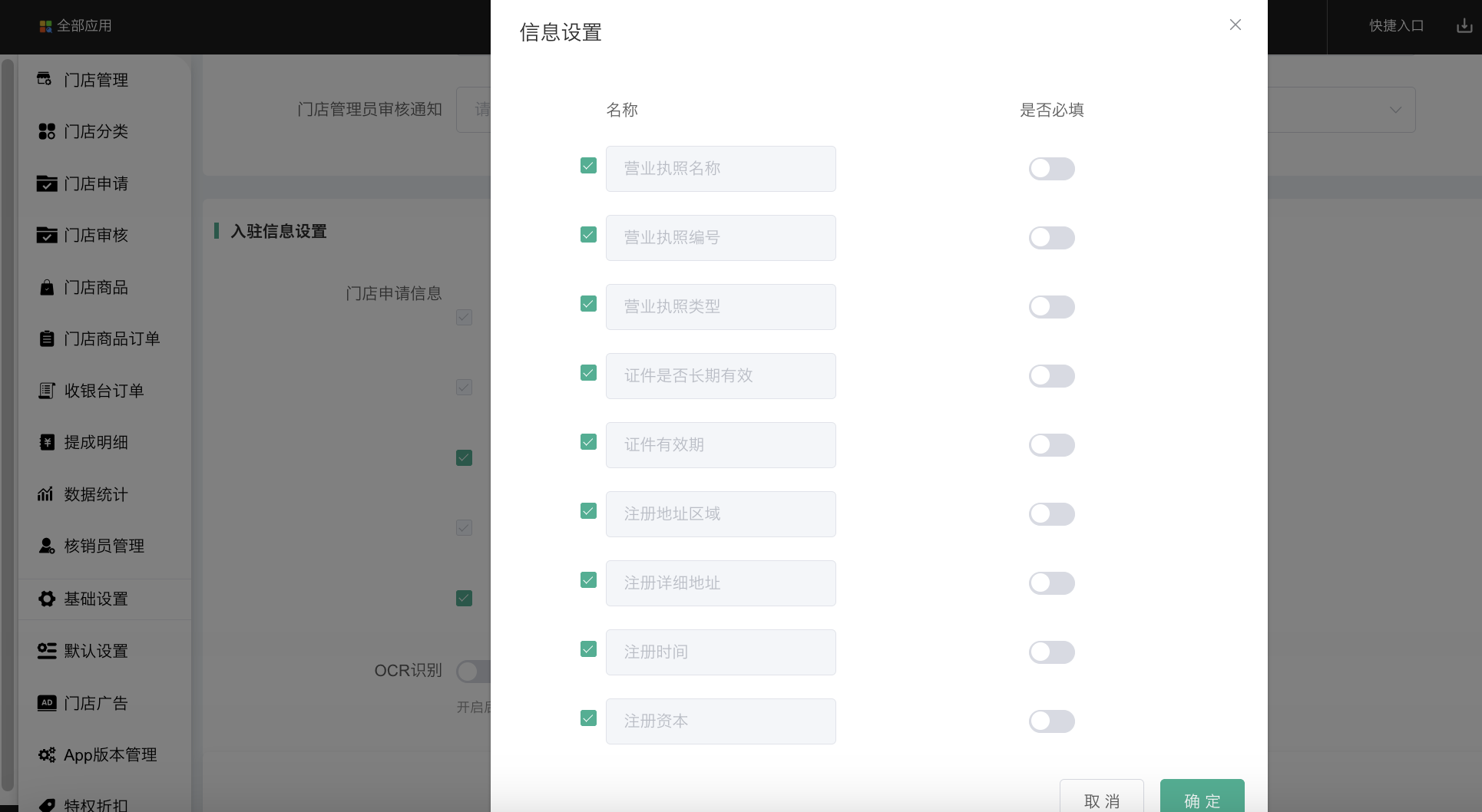Screen dimensions: 1482x812
Task: Toggle required switch for 注册资本
Action: [x=1051, y=721]
